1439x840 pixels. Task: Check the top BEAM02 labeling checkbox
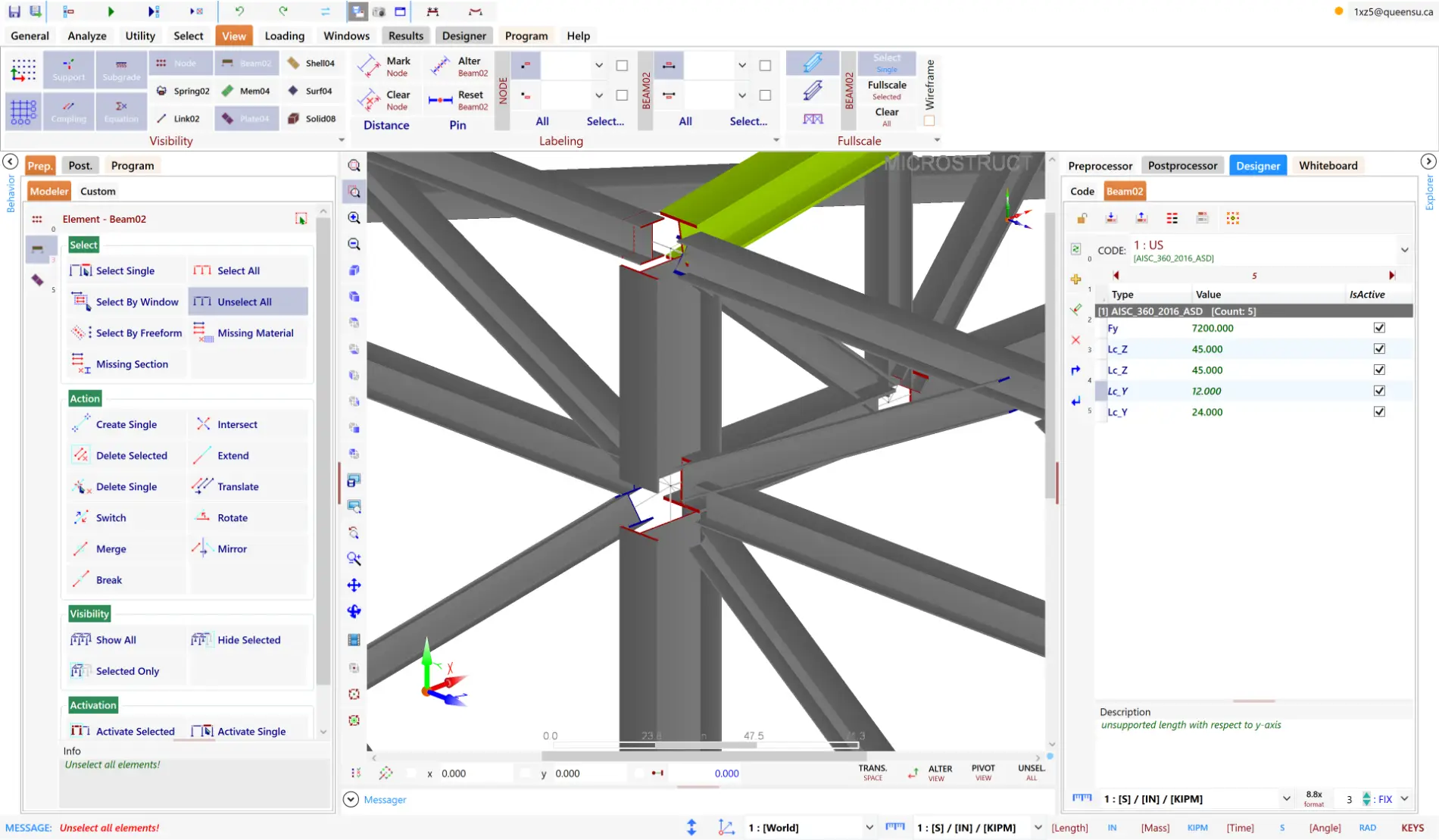pos(765,65)
